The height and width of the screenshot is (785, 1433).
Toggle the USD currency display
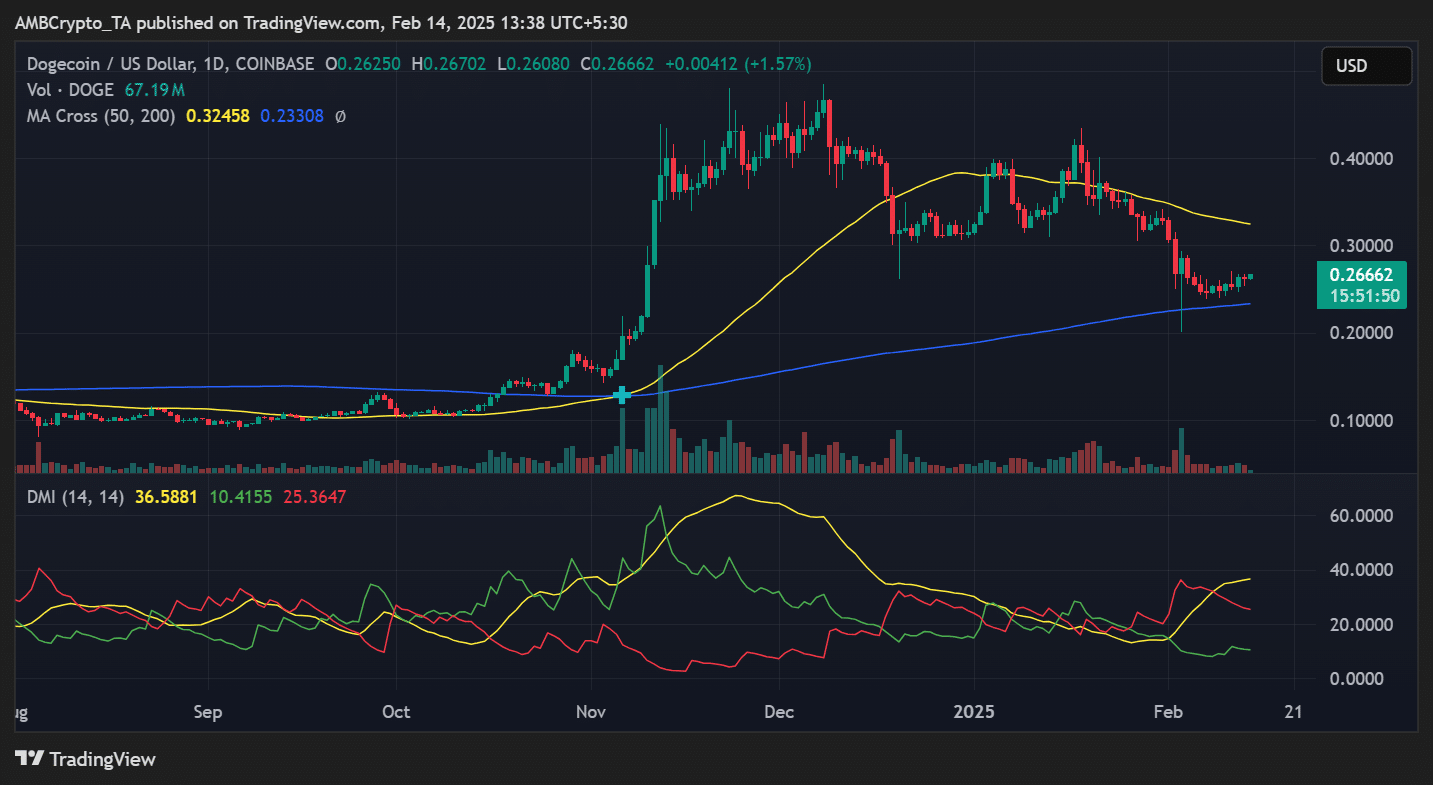point(1366,65)
